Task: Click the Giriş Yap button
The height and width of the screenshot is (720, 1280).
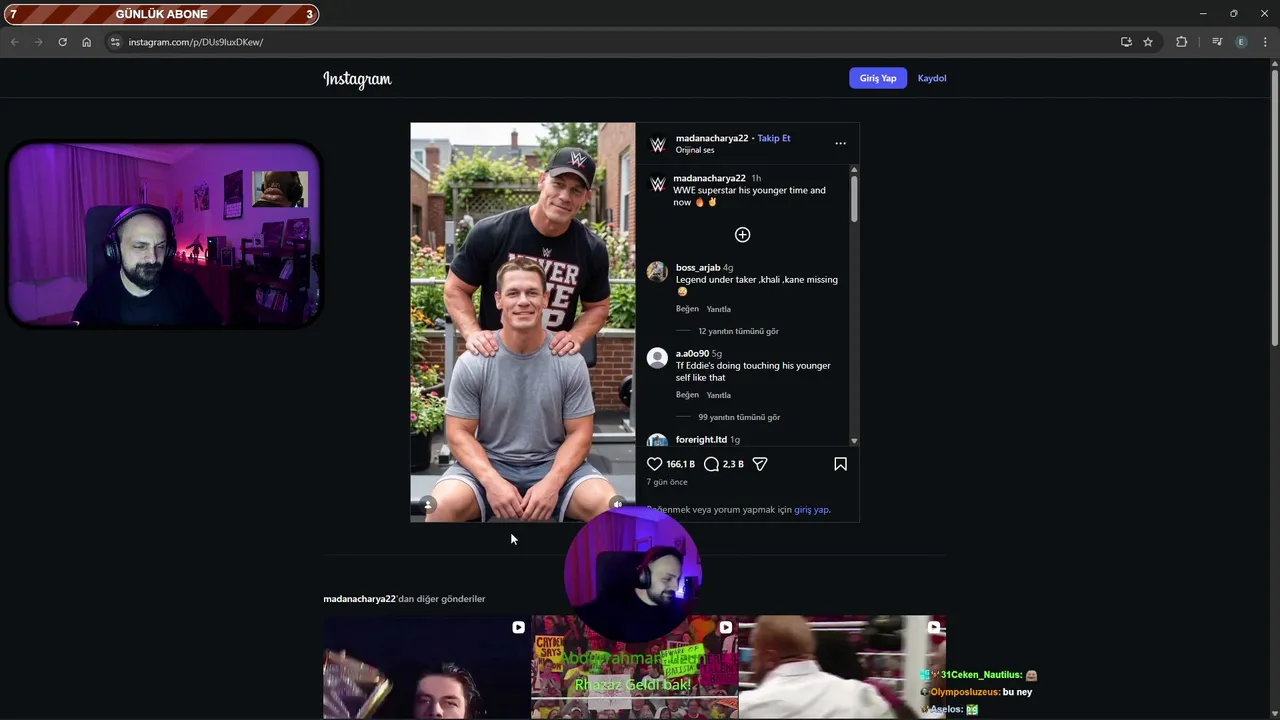Action: coord(878,78)
